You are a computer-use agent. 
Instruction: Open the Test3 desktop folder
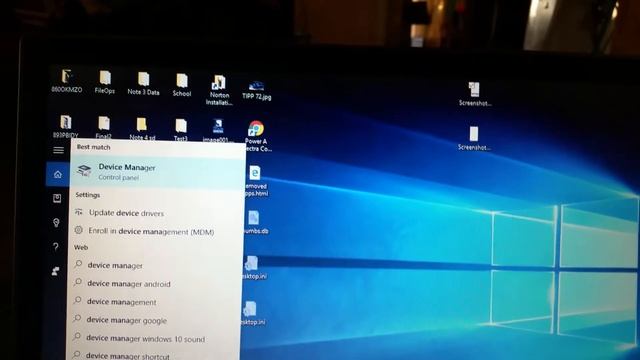coord(181,130)
